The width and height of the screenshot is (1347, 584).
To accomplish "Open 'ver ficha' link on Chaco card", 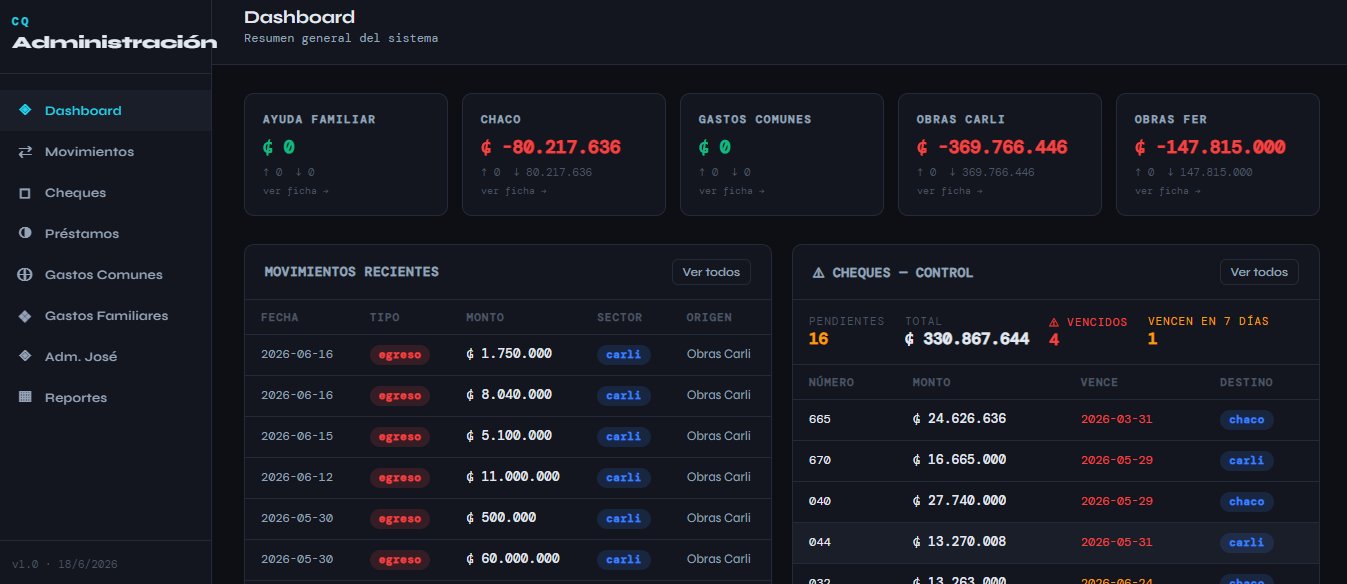I will tap(513, 191).
